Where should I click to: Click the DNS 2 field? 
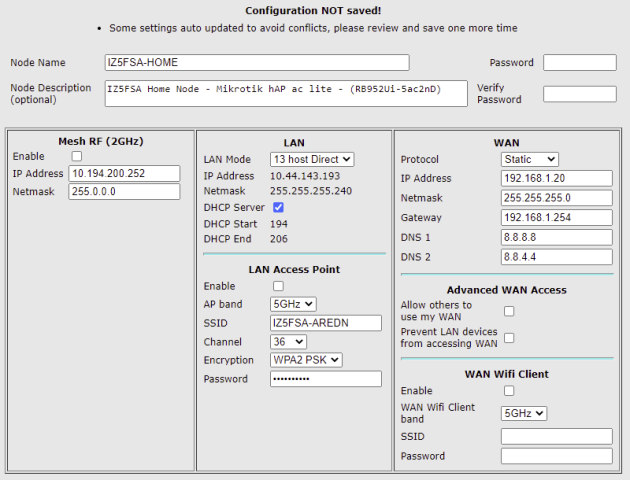[x=556, y=257]
